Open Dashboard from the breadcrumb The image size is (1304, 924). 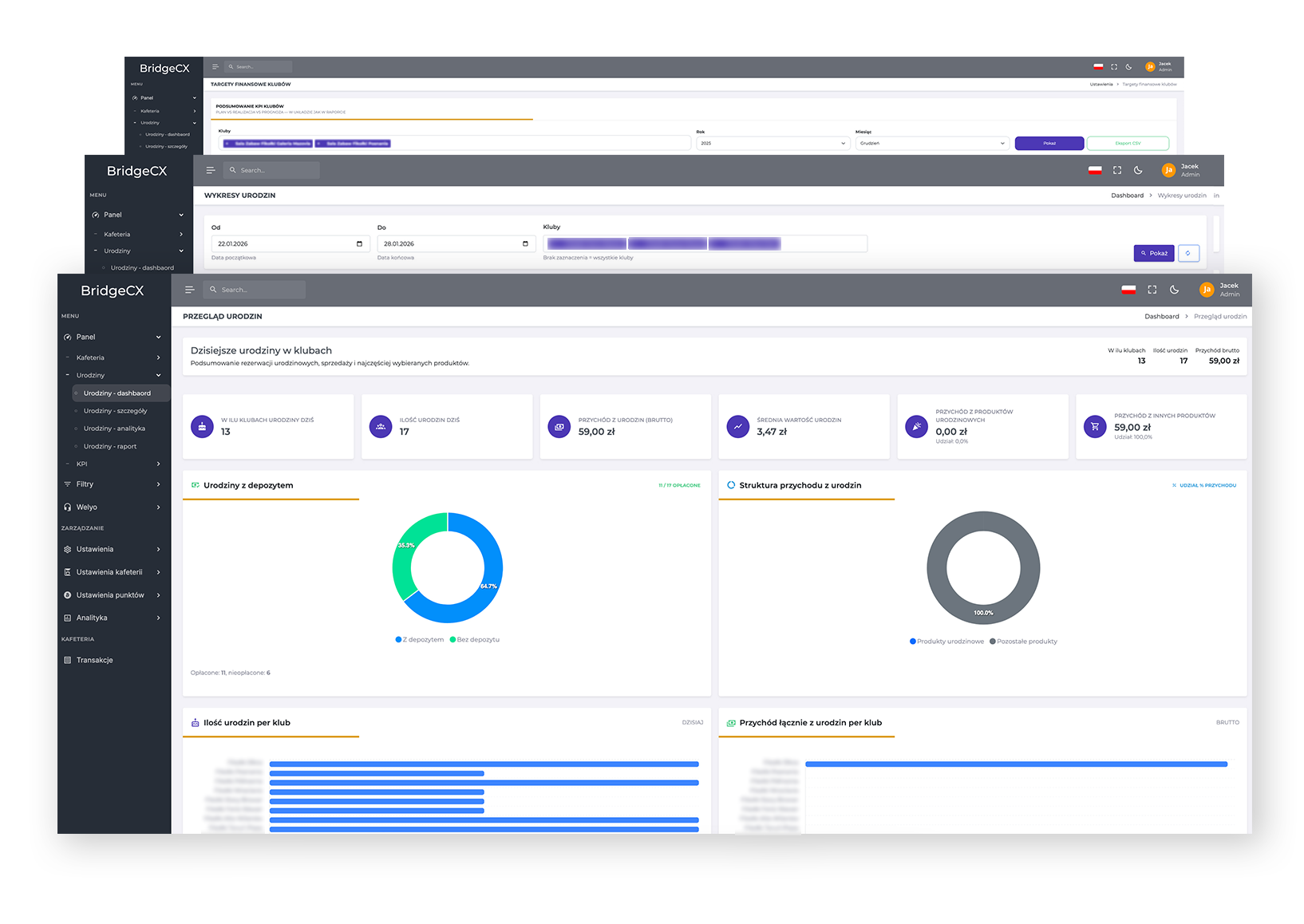1161,316
